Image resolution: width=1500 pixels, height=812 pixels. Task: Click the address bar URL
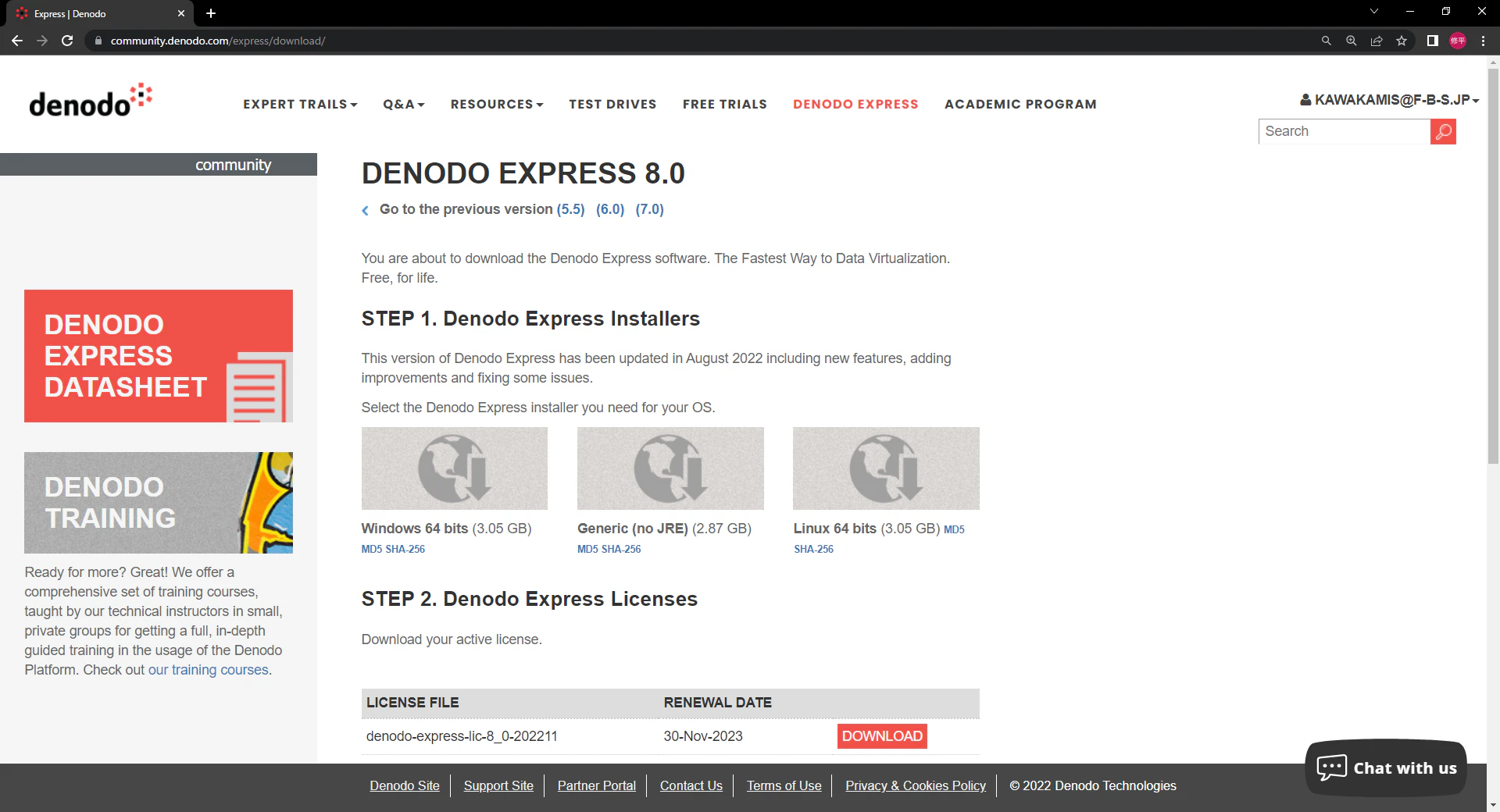pos(218,41)
